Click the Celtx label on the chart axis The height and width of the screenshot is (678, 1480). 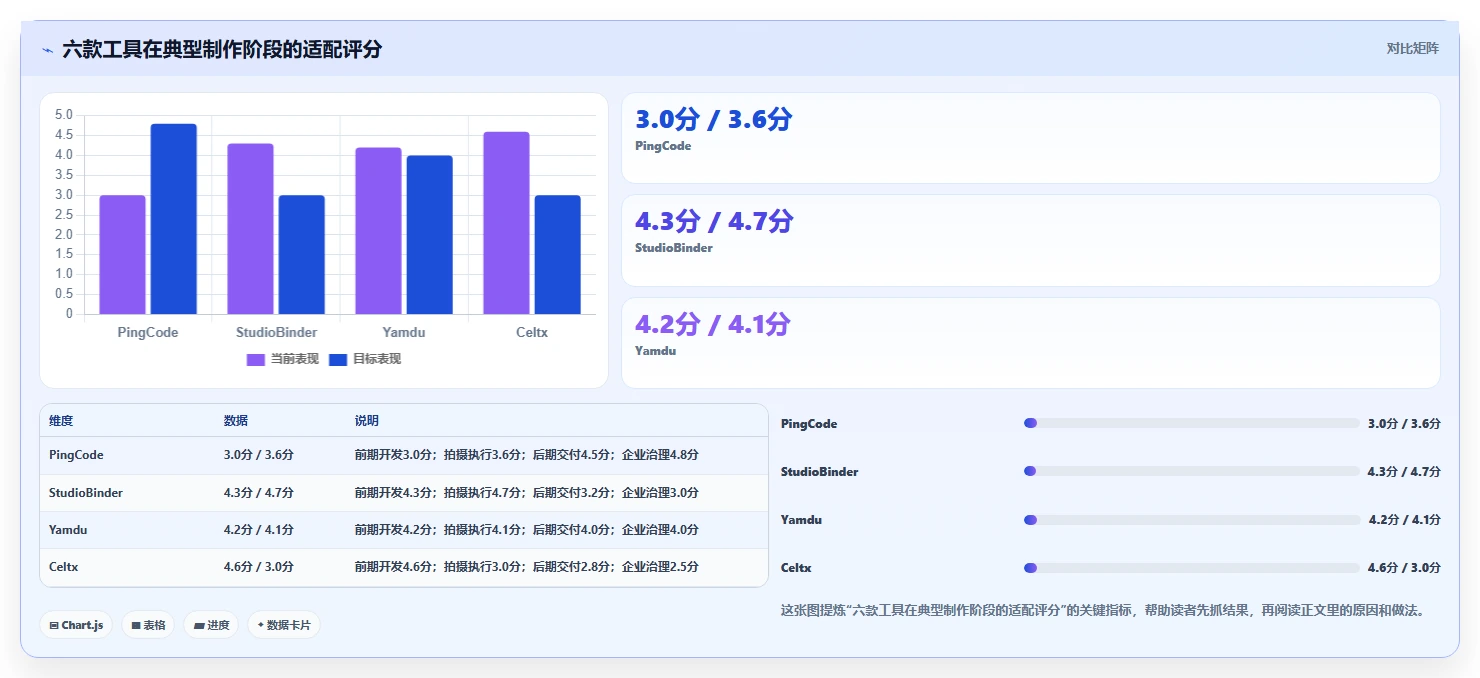pos(532,332)
